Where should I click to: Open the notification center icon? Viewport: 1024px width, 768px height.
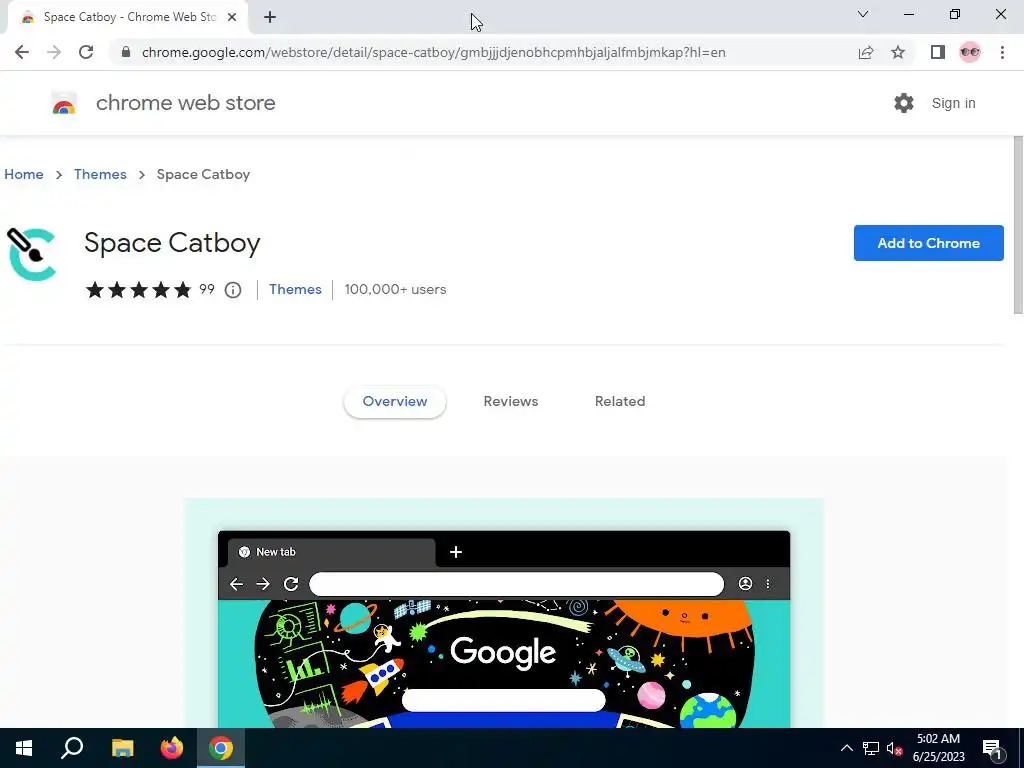[993, 749]
